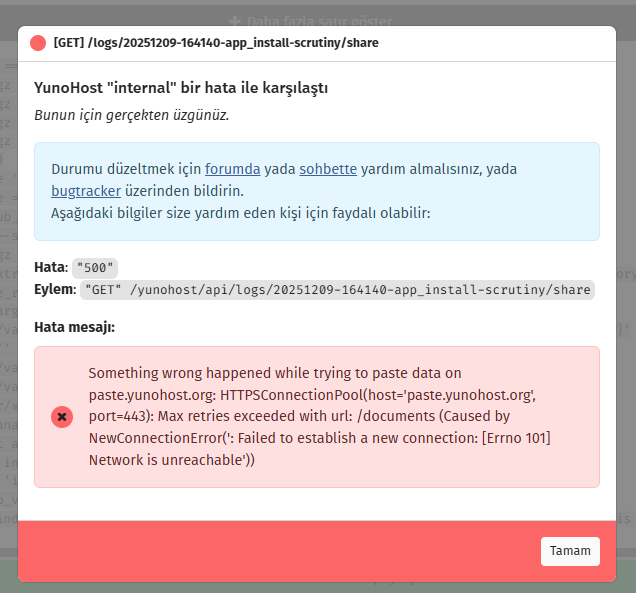Open the 'forumda' help link
Screen dimensions: 636x593
[233, 169]
